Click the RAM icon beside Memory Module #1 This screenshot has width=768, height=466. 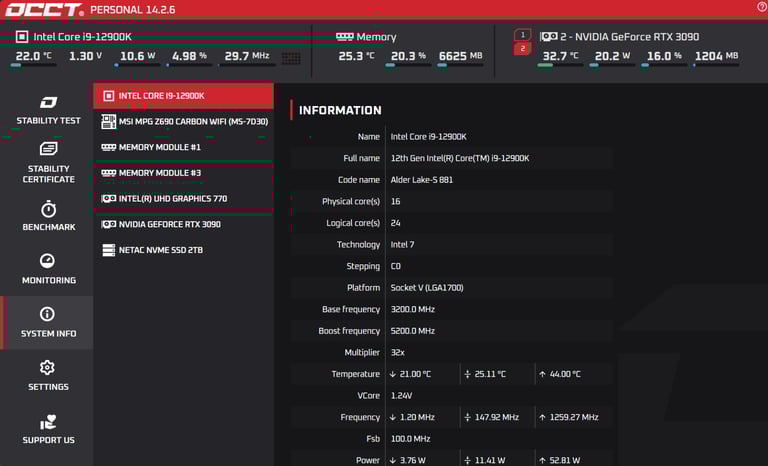click(x=108, y=147)
